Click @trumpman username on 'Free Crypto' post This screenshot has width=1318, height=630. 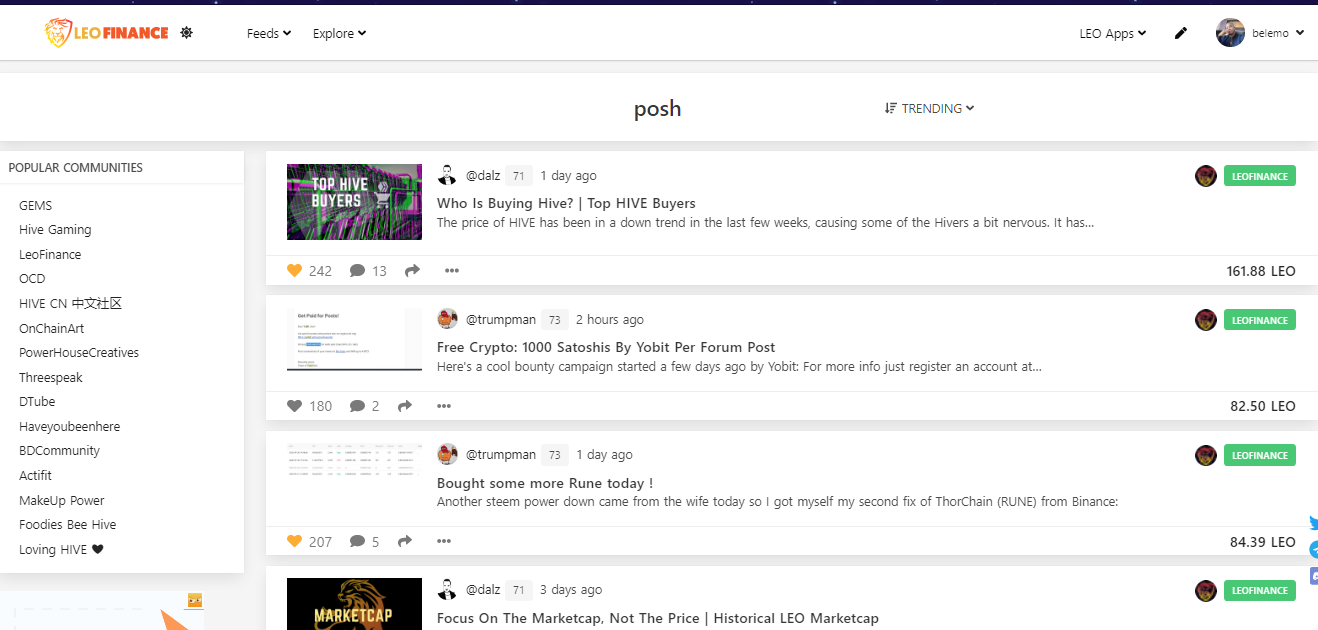tap(501, 320)
